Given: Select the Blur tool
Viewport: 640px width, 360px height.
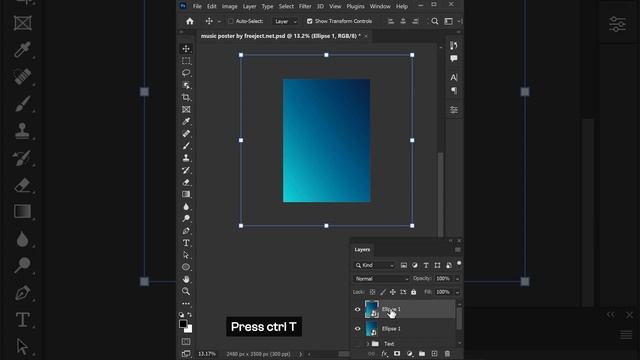Looking at the screenshot, I should coord(186,207).
